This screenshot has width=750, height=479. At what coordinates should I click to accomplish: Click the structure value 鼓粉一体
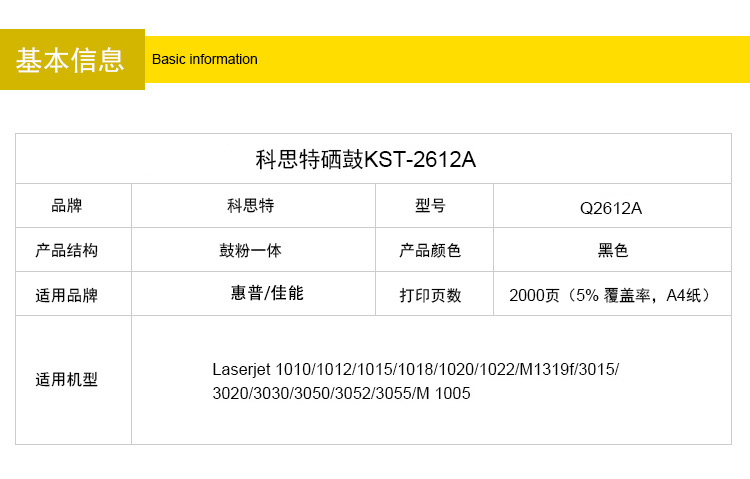pos(251,250)
